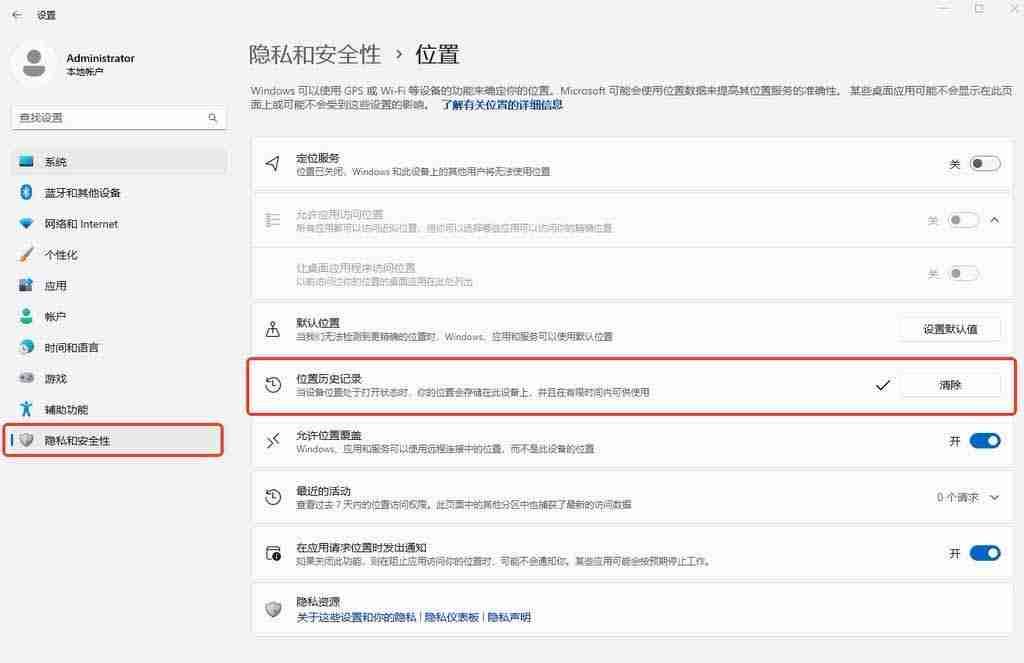The width and height of the screenshot is (1024, 663).
Task: Select the 个性化 paintbrush icon
Action: point(27,254)
